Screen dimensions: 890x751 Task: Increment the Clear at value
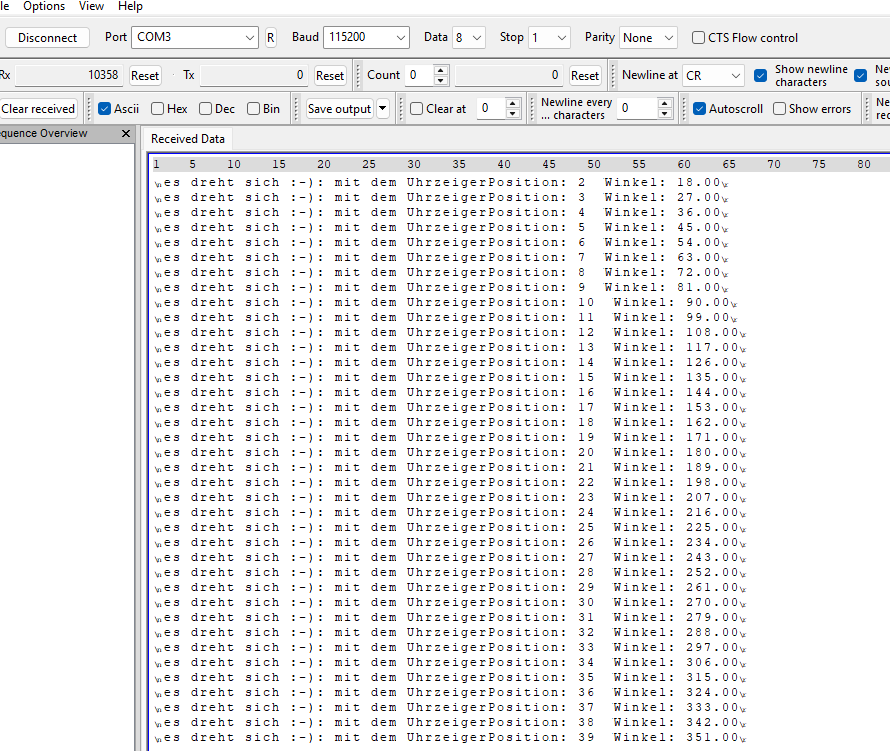tap(513, 104)
